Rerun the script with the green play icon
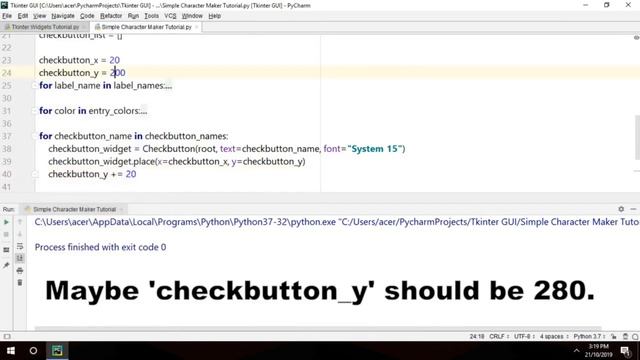 click(x=6, y=222)
